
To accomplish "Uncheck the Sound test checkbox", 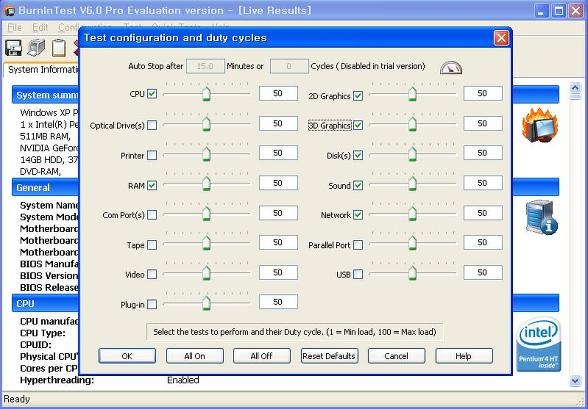I will tap(358, 185).
